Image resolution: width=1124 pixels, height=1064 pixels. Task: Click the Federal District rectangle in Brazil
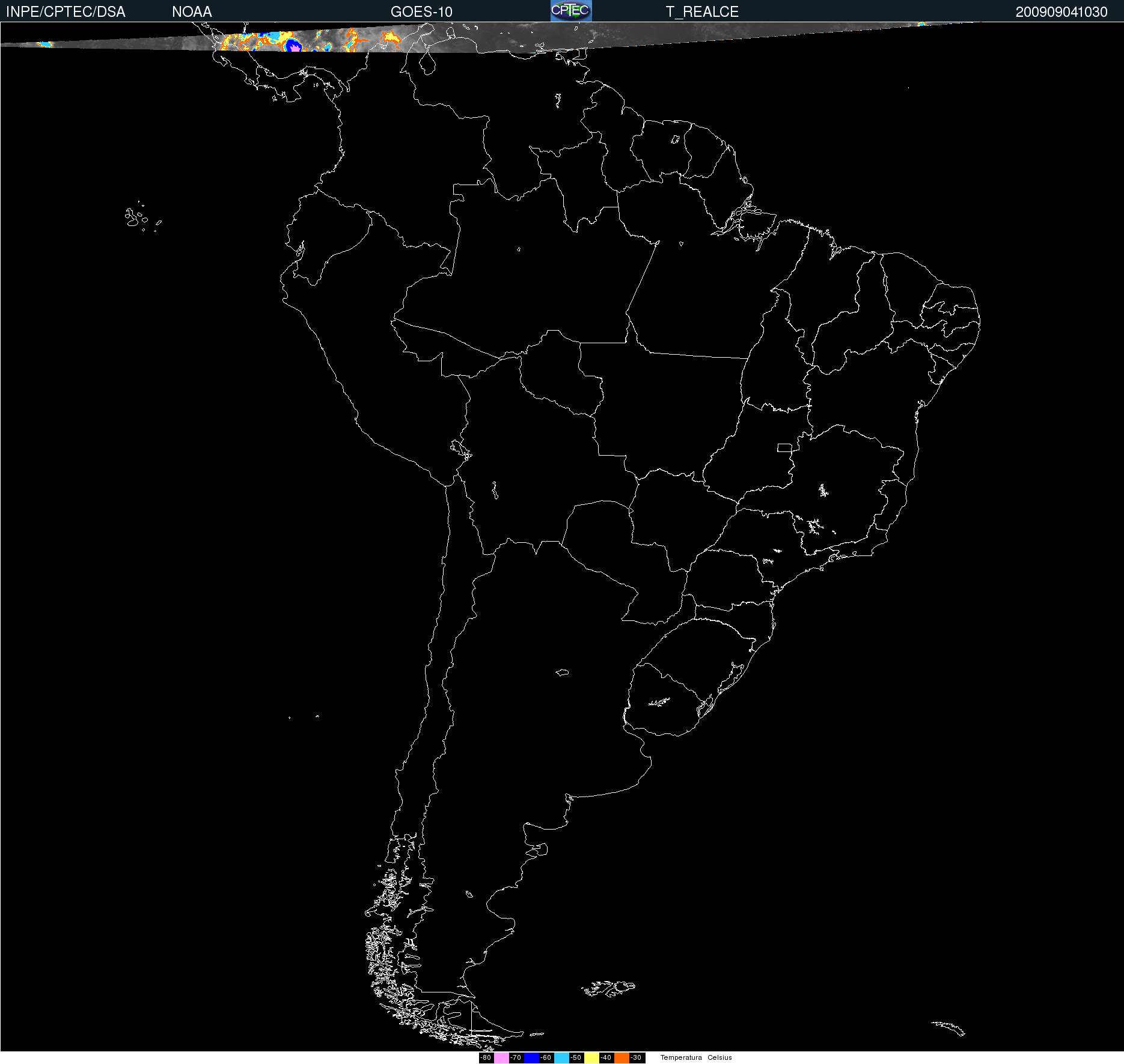coord(784,447)
